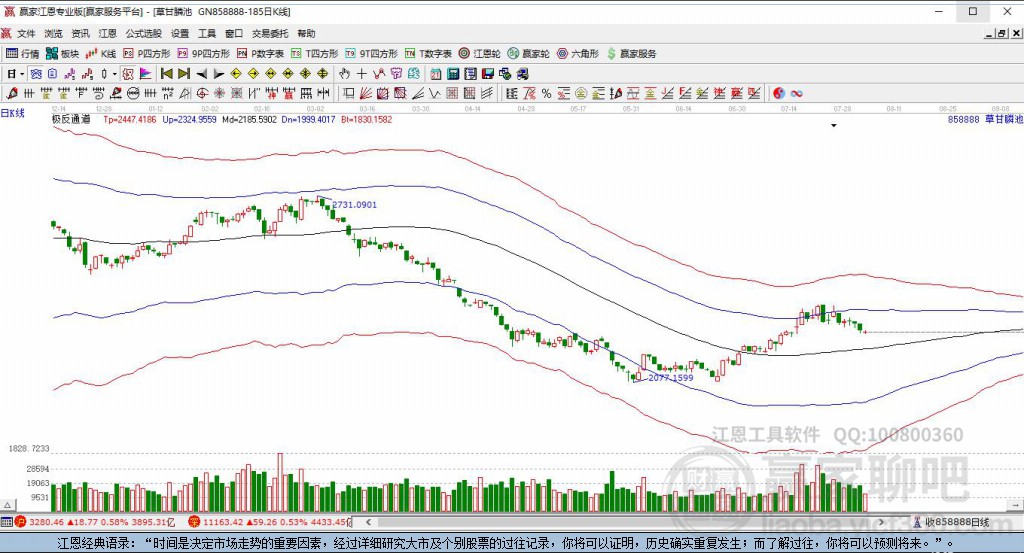
Task: Open the P四方形 tool
Action: 146,54
